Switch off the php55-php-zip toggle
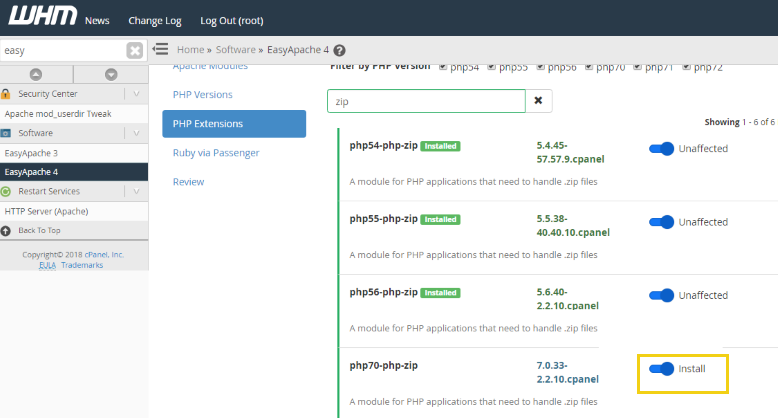Viewport: 778px width, 418px height. point(661,222)
